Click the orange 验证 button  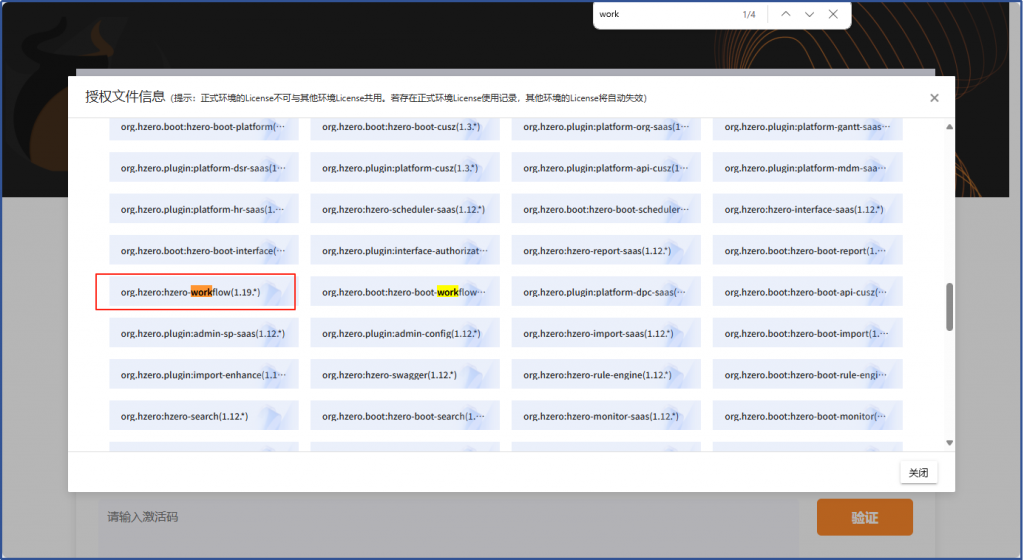[864, 517]
